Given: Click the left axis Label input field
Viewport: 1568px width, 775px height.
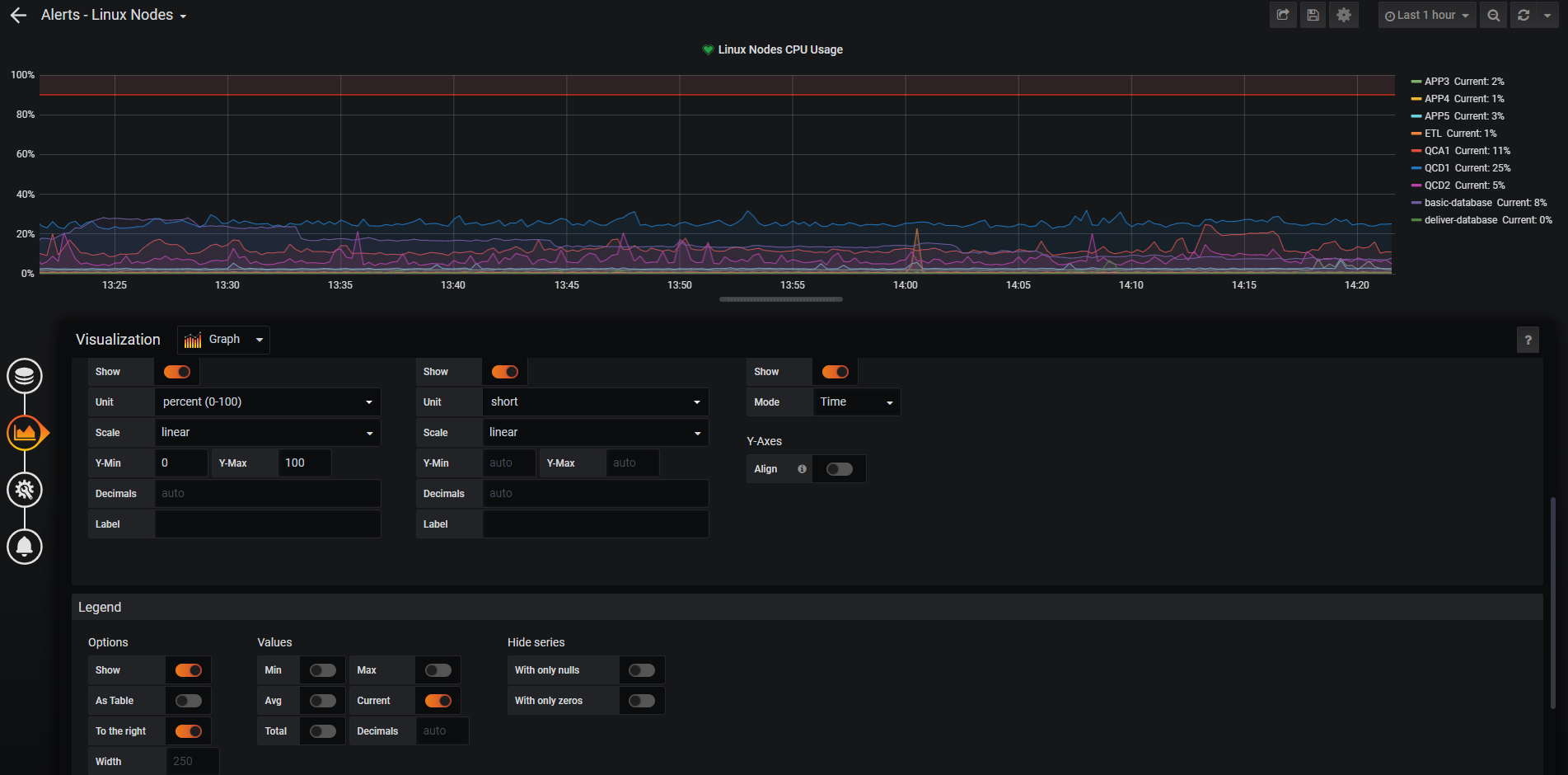Looking at the screenshot, I should [268, 524].
